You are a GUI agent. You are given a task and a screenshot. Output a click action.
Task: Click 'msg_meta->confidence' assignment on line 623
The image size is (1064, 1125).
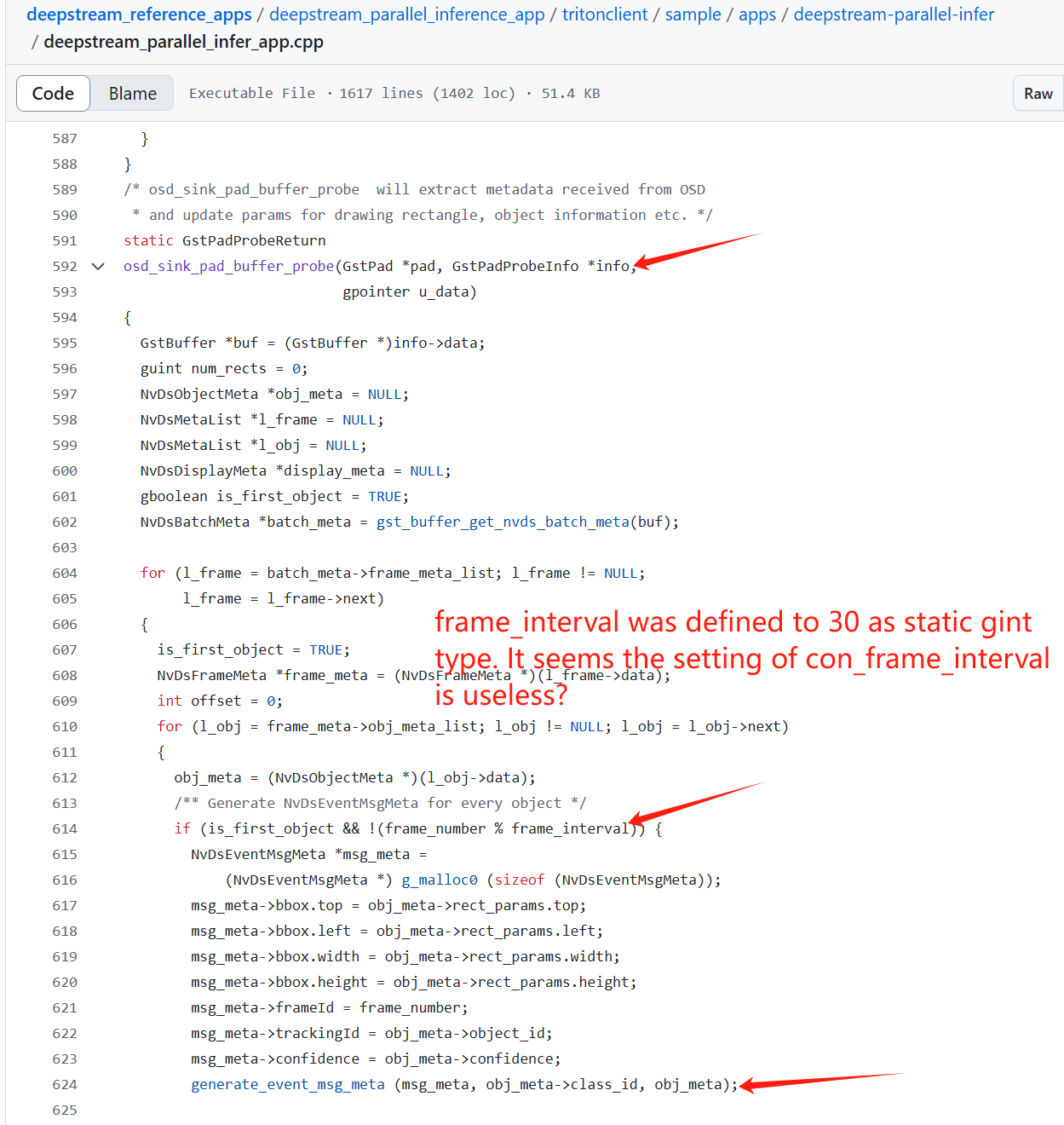(x=376, y=1059)
